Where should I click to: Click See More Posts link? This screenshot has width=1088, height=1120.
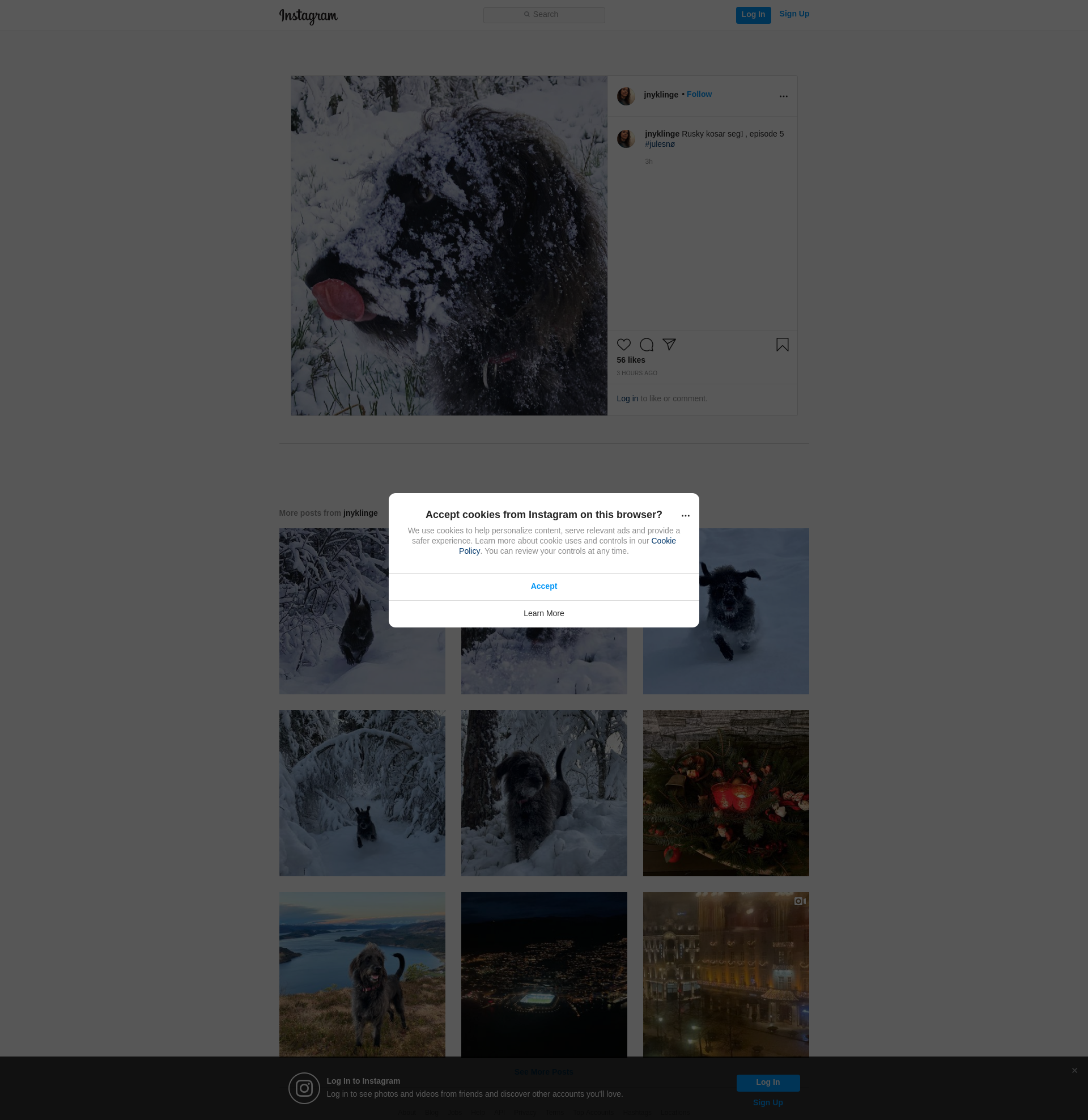543,1072
